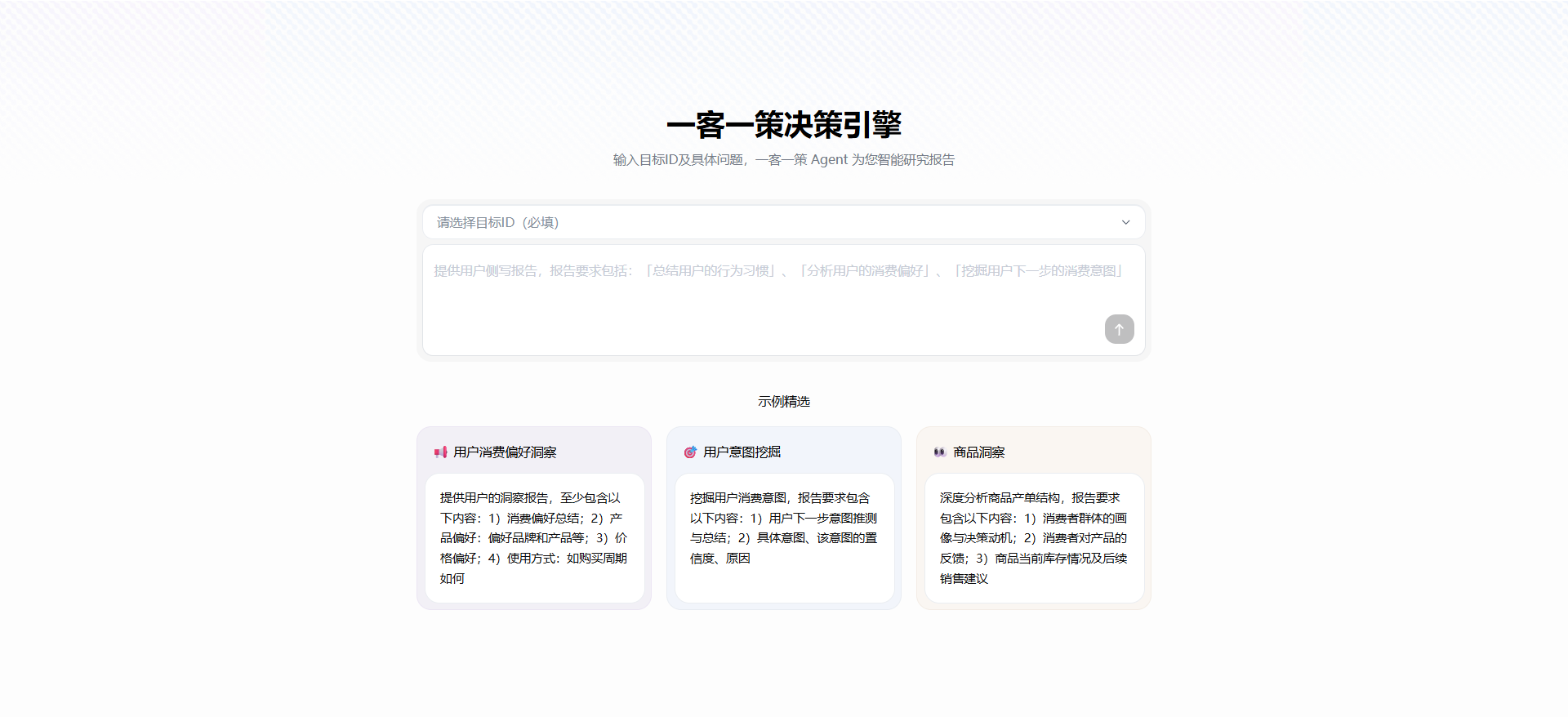This screenshot has width=1568, height=717.
Task: Click the 信度、原因 line in 用户意图挖掘 card
Action: [719, 559]
